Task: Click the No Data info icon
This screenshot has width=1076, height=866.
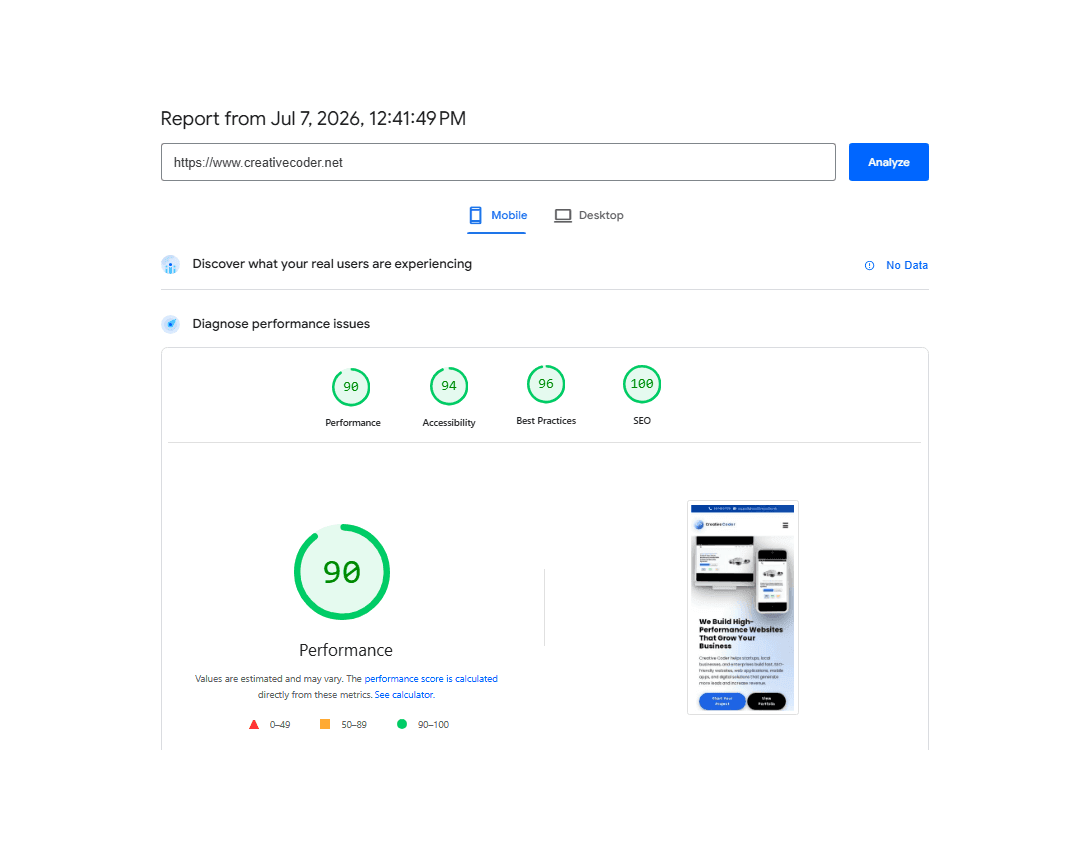Action: point(869,266)
